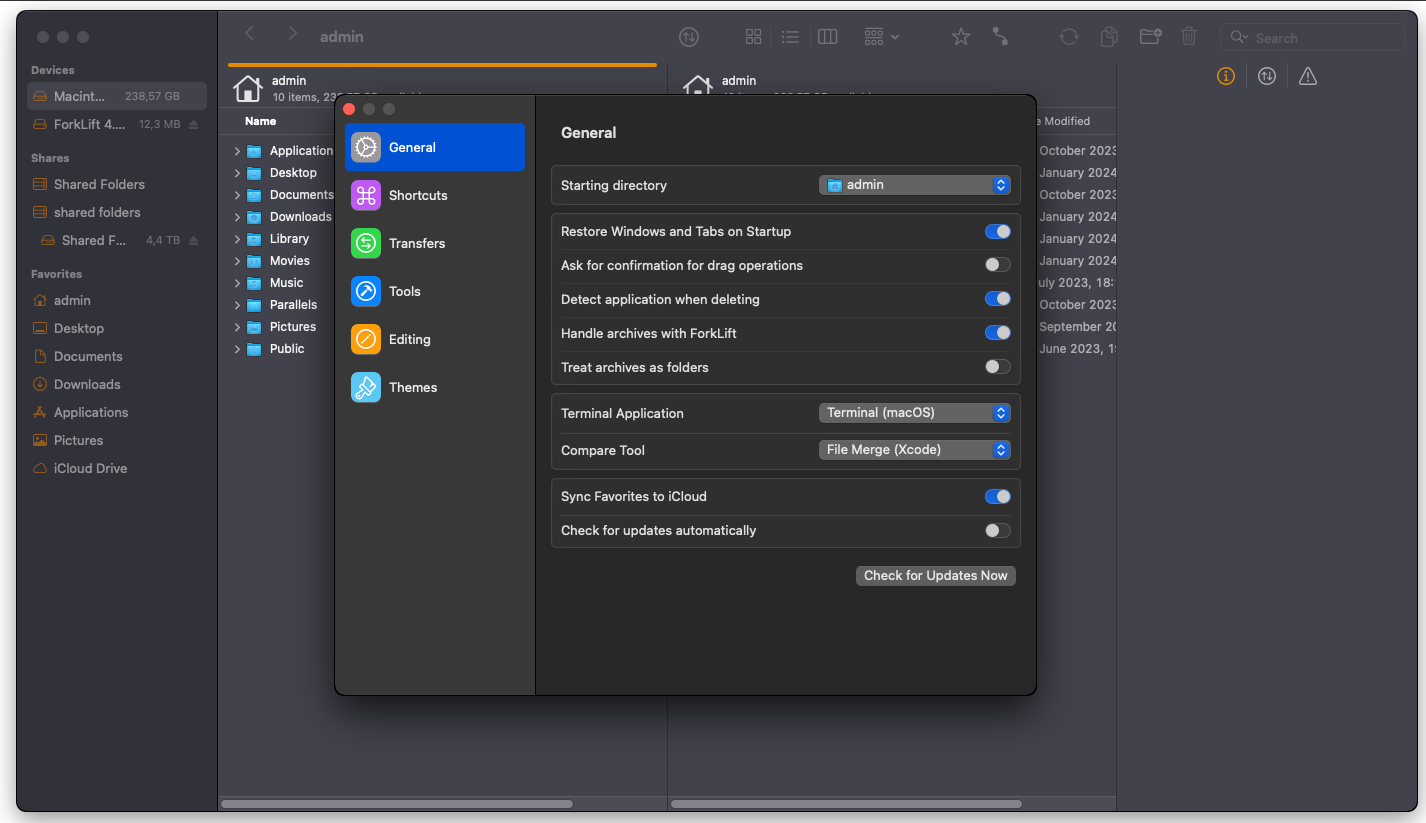
Task: Disable Restore Windows and Tabs on Startup
Action: [997, 232]
